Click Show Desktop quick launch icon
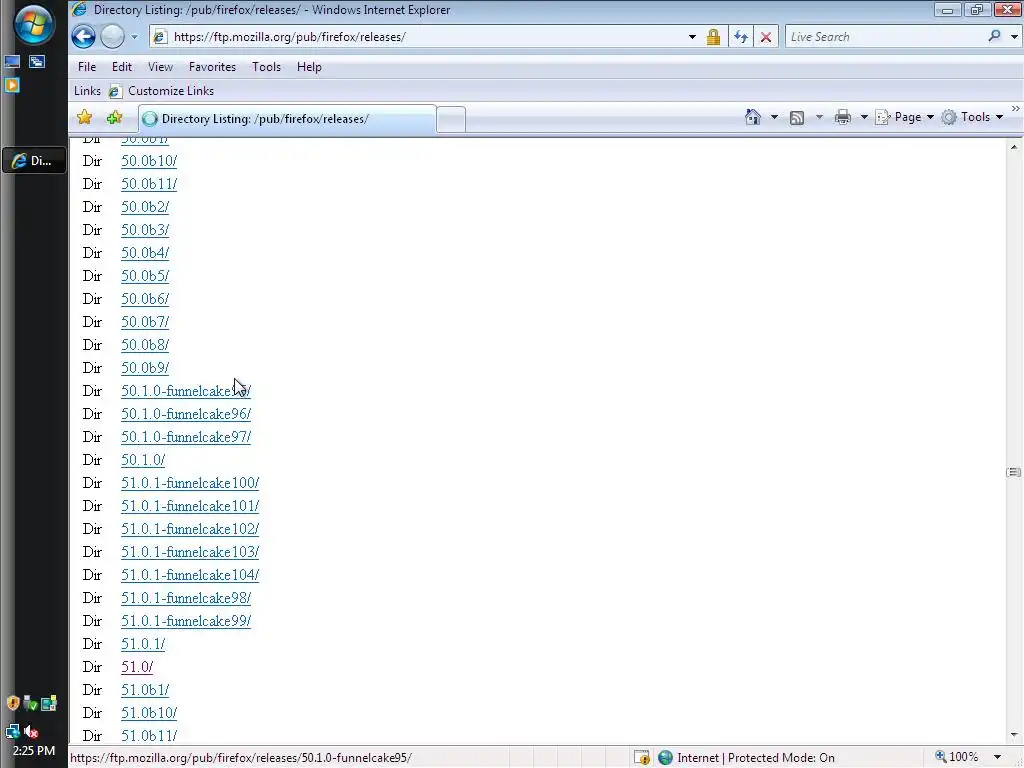Viewport: 1024px width, 768px height. 12,62
